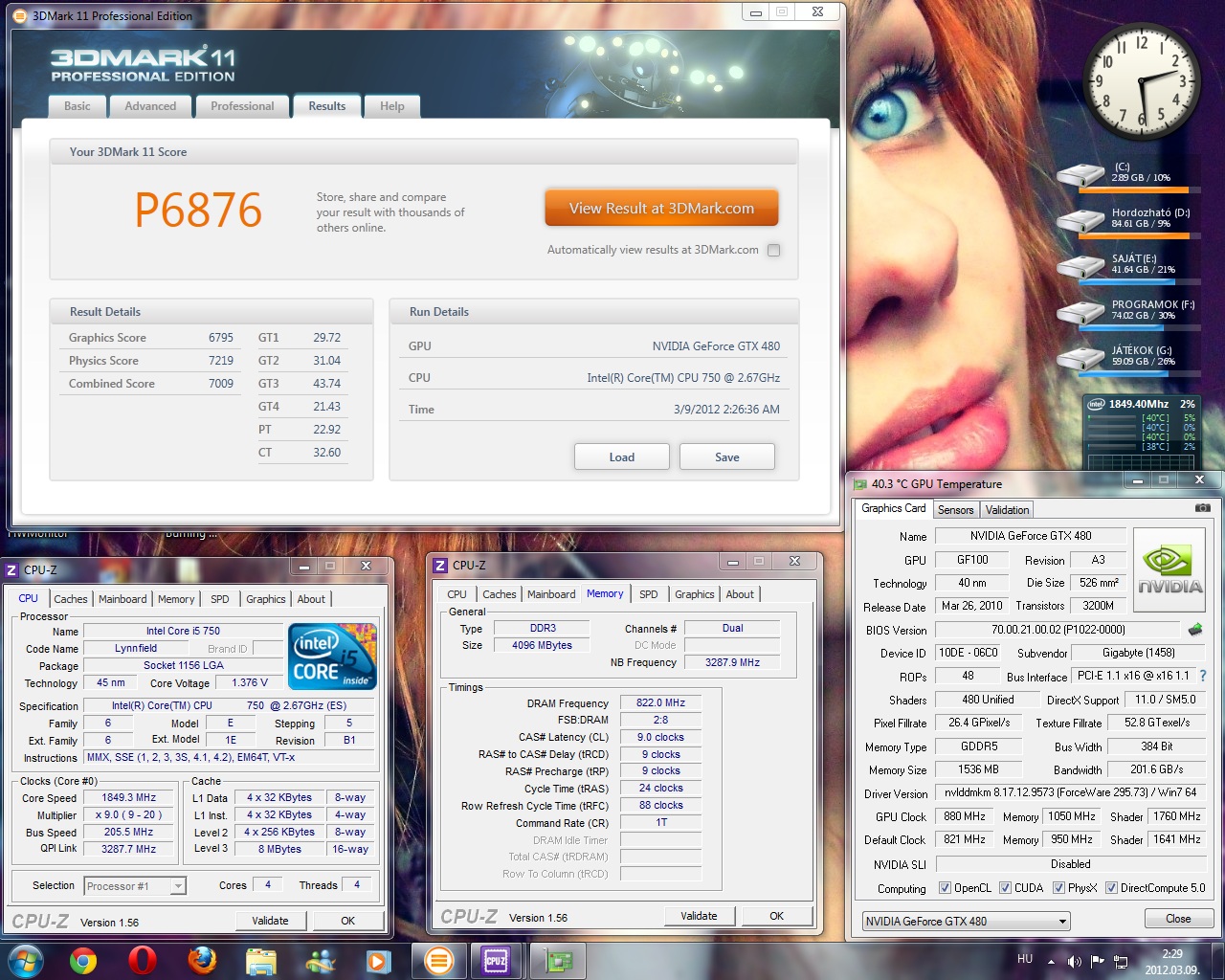
Task: Open the Help tab in 3DMark
Action: 392,106
